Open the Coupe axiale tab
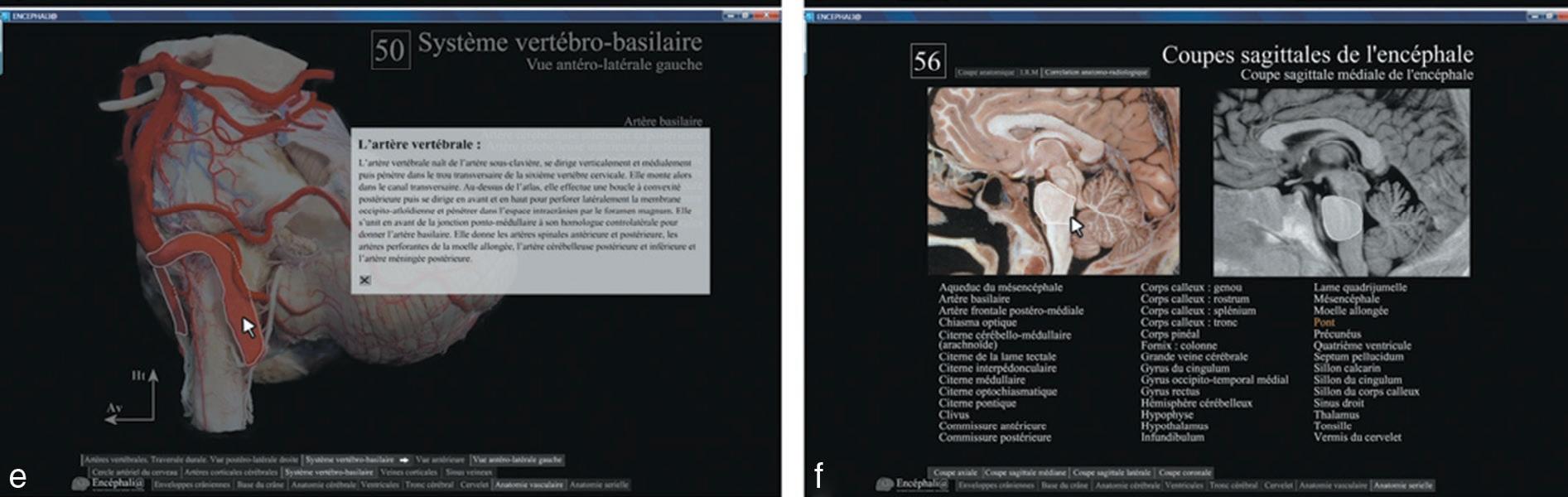1568x497 pixels. point(956,473)
